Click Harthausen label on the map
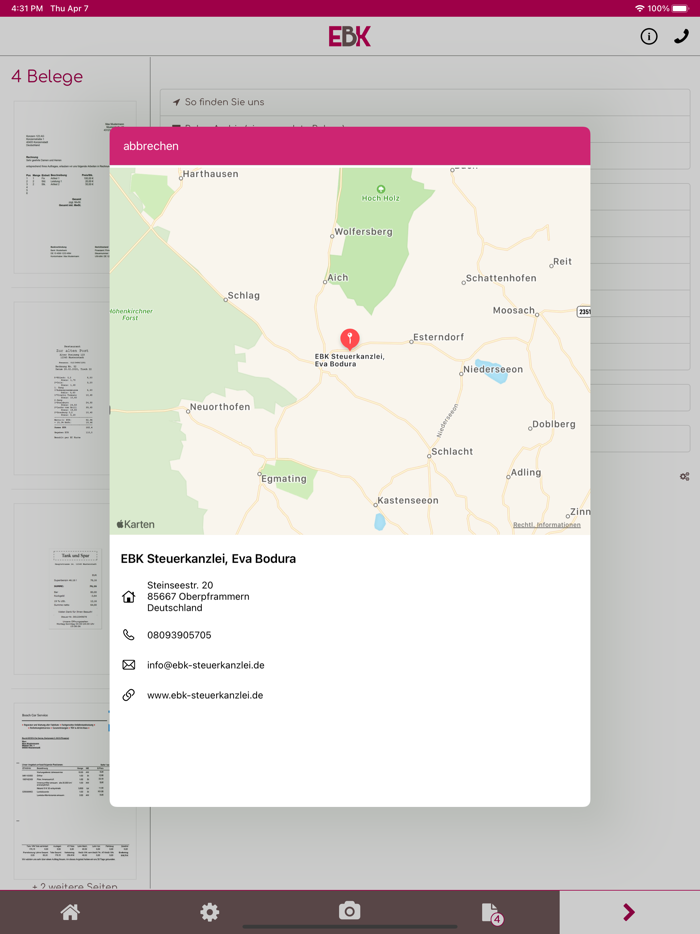 pyautogui.click(x=210, y=174)
